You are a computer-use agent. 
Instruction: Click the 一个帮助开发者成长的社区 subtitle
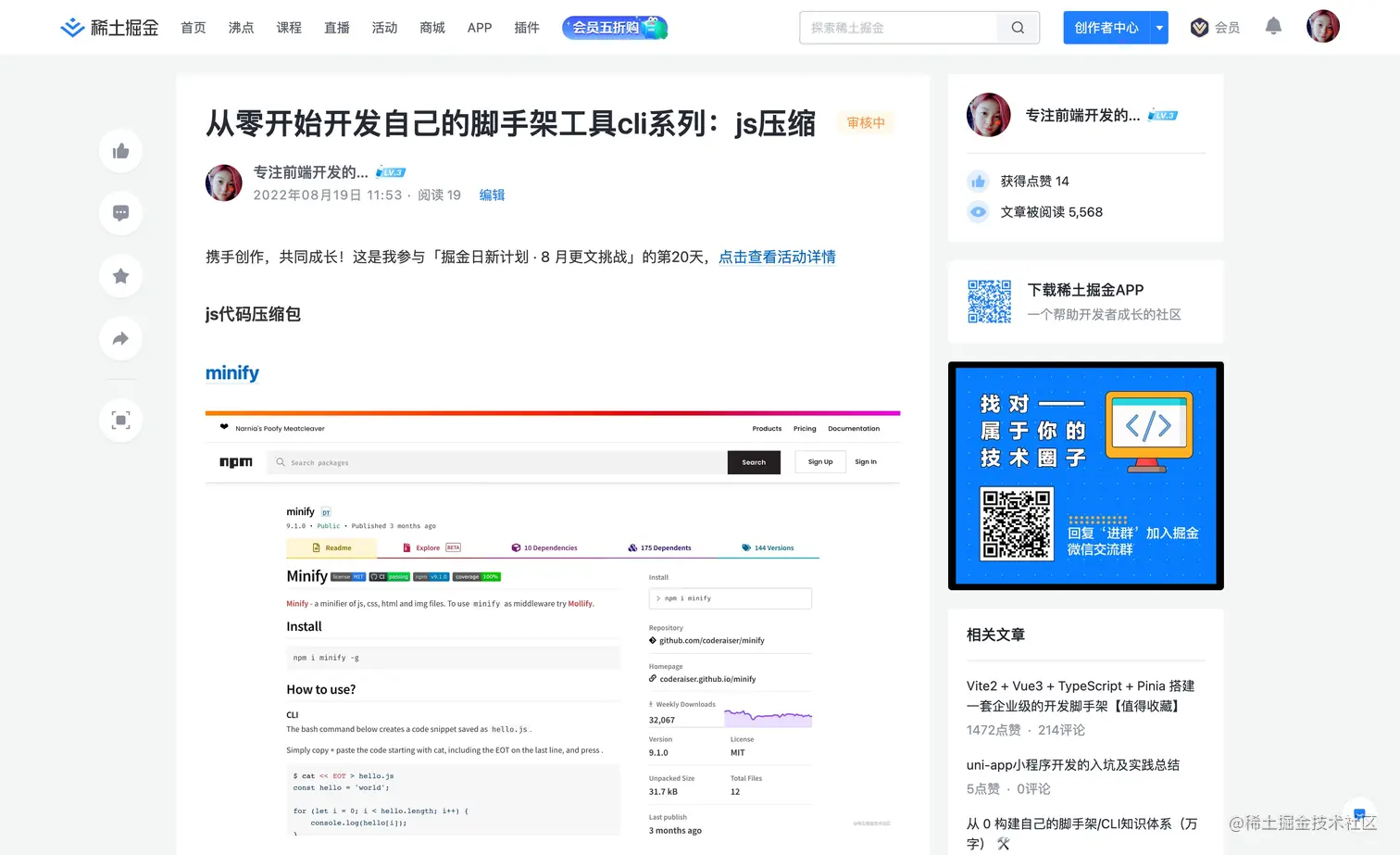click(x=1104, y=315)
